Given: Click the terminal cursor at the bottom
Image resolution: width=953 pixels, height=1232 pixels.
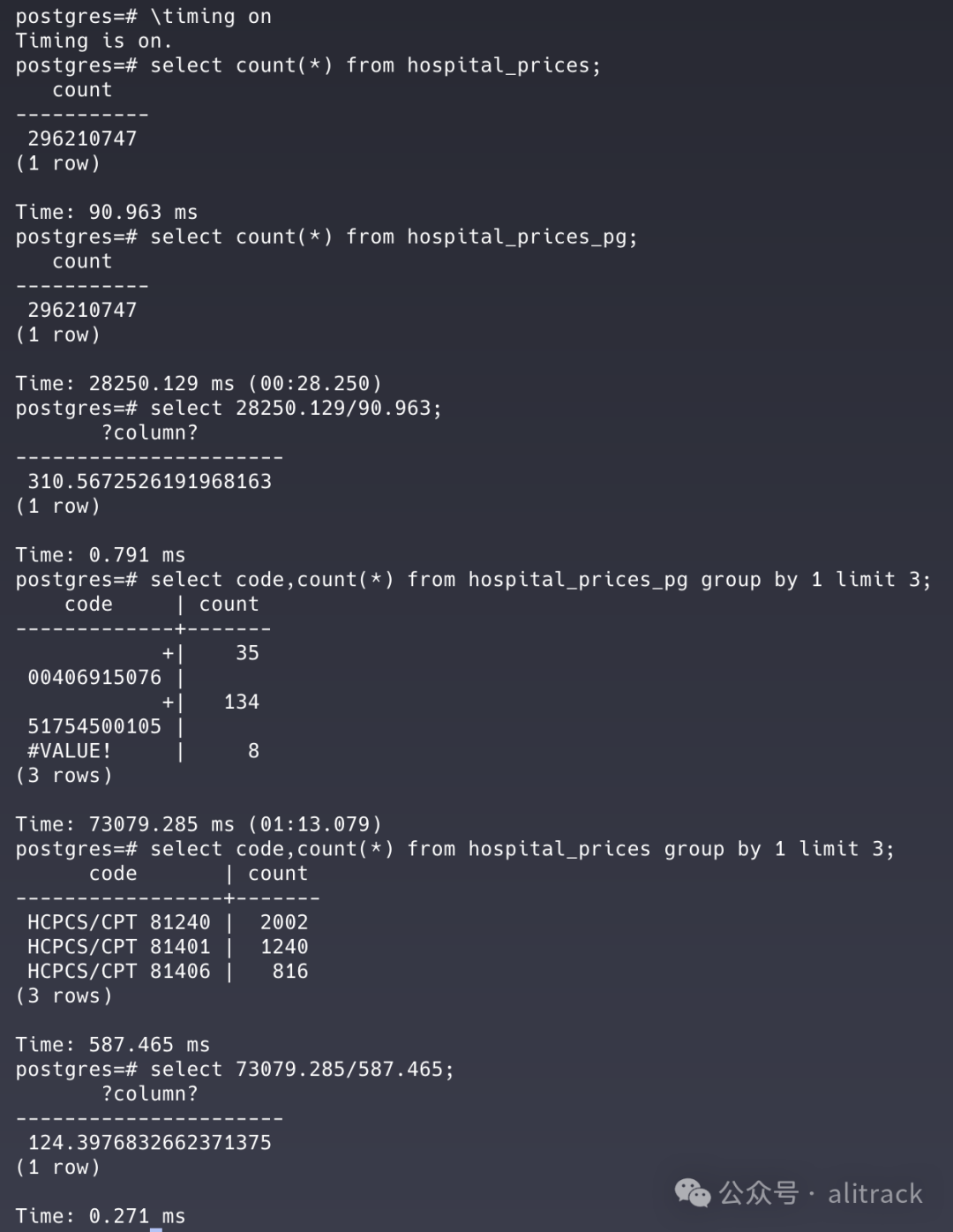Looking at the screenshot, I should pyautogui.click(x=156, y=1228).
